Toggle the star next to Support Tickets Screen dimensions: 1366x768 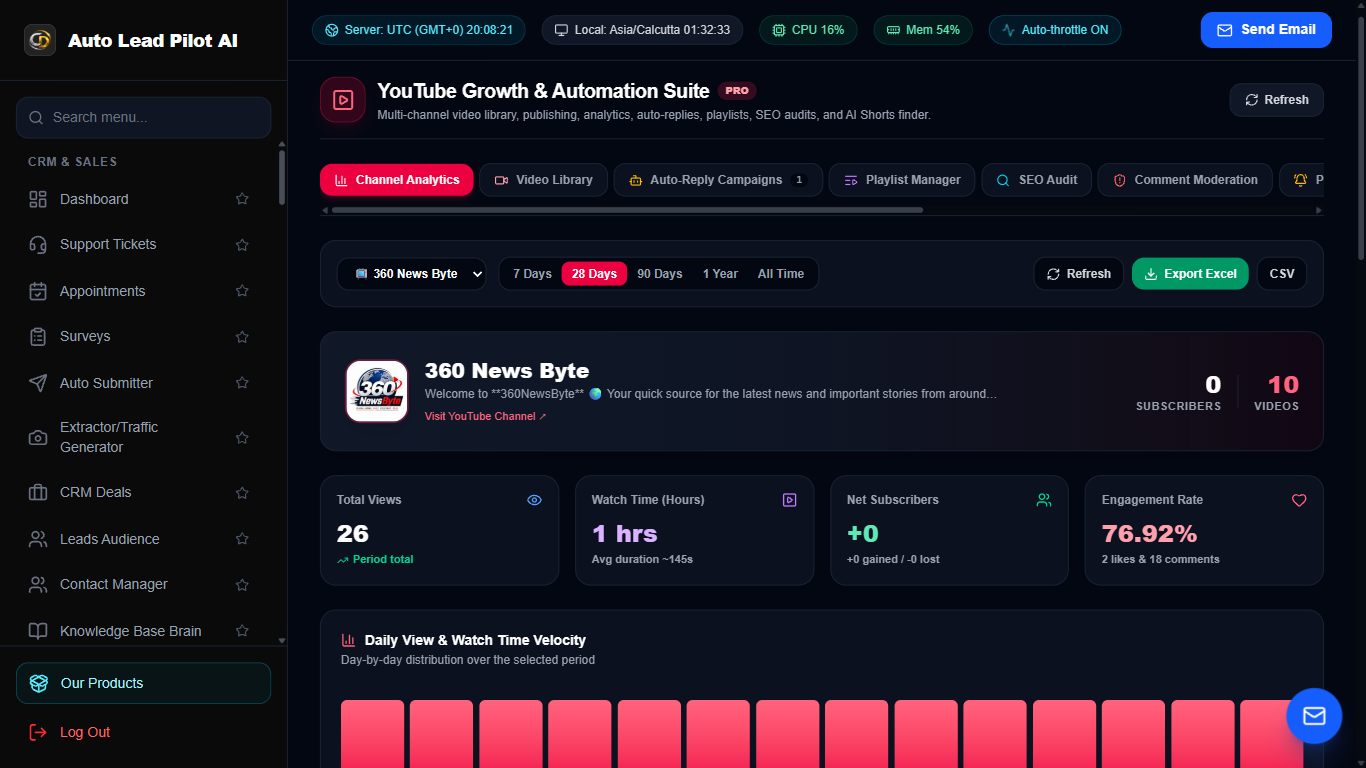(x=242, y=244)
